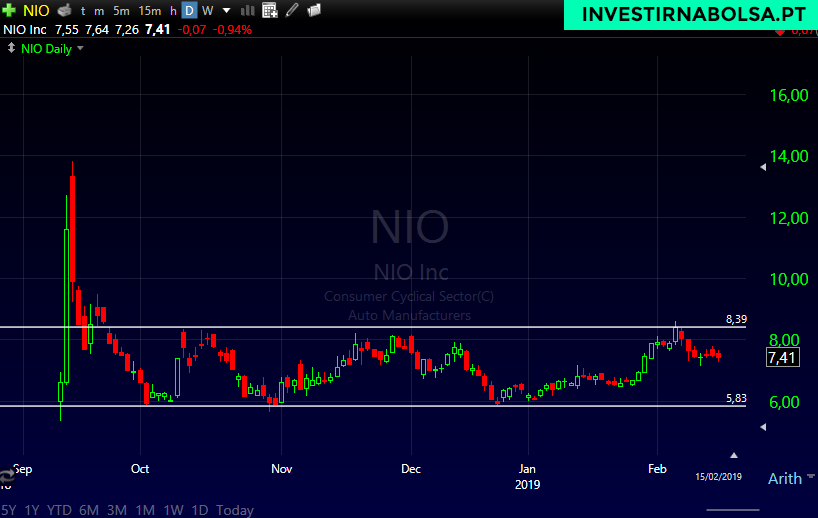Select the 3M range

[117, 510]
